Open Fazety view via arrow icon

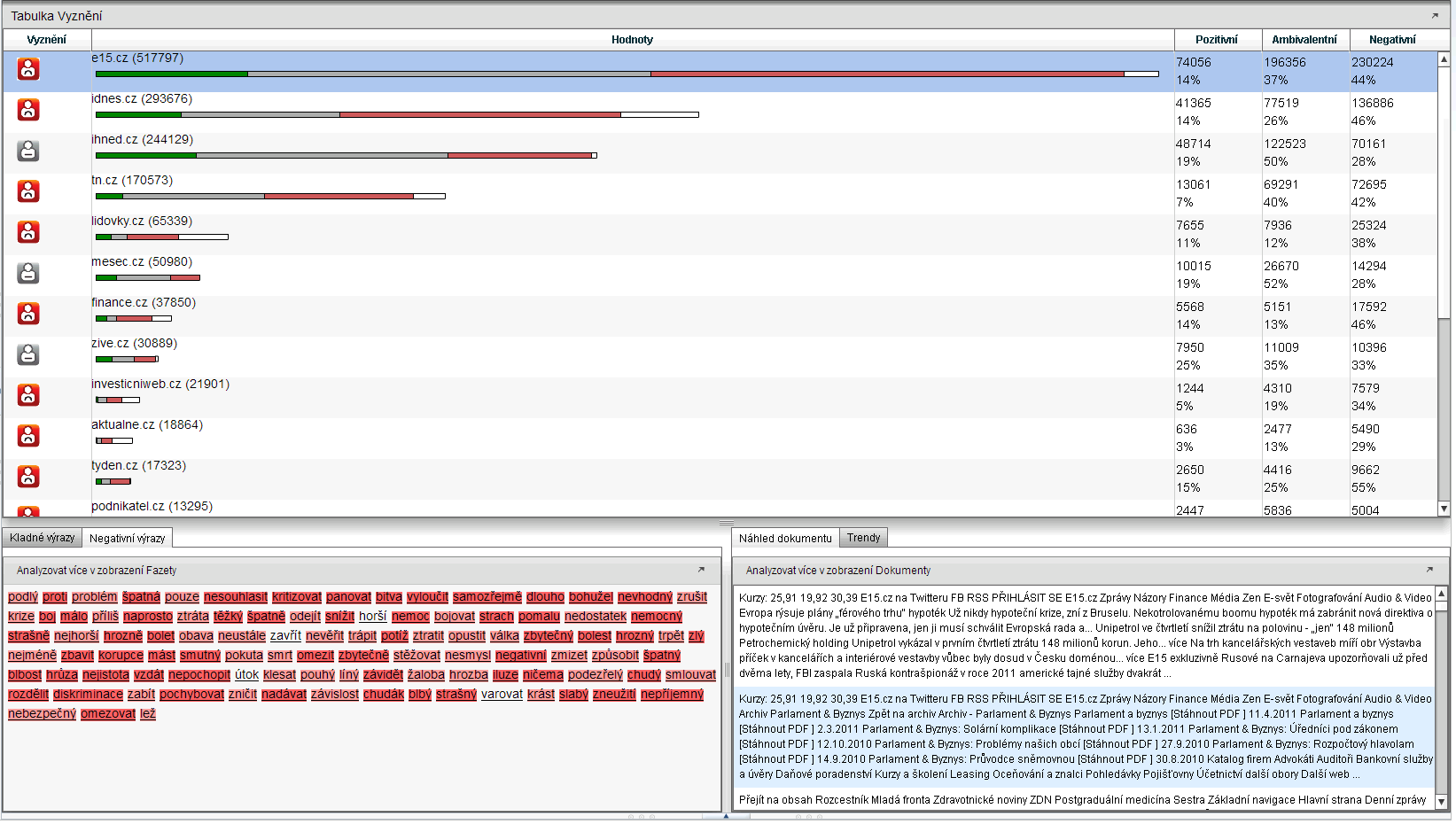pos(701,570)
